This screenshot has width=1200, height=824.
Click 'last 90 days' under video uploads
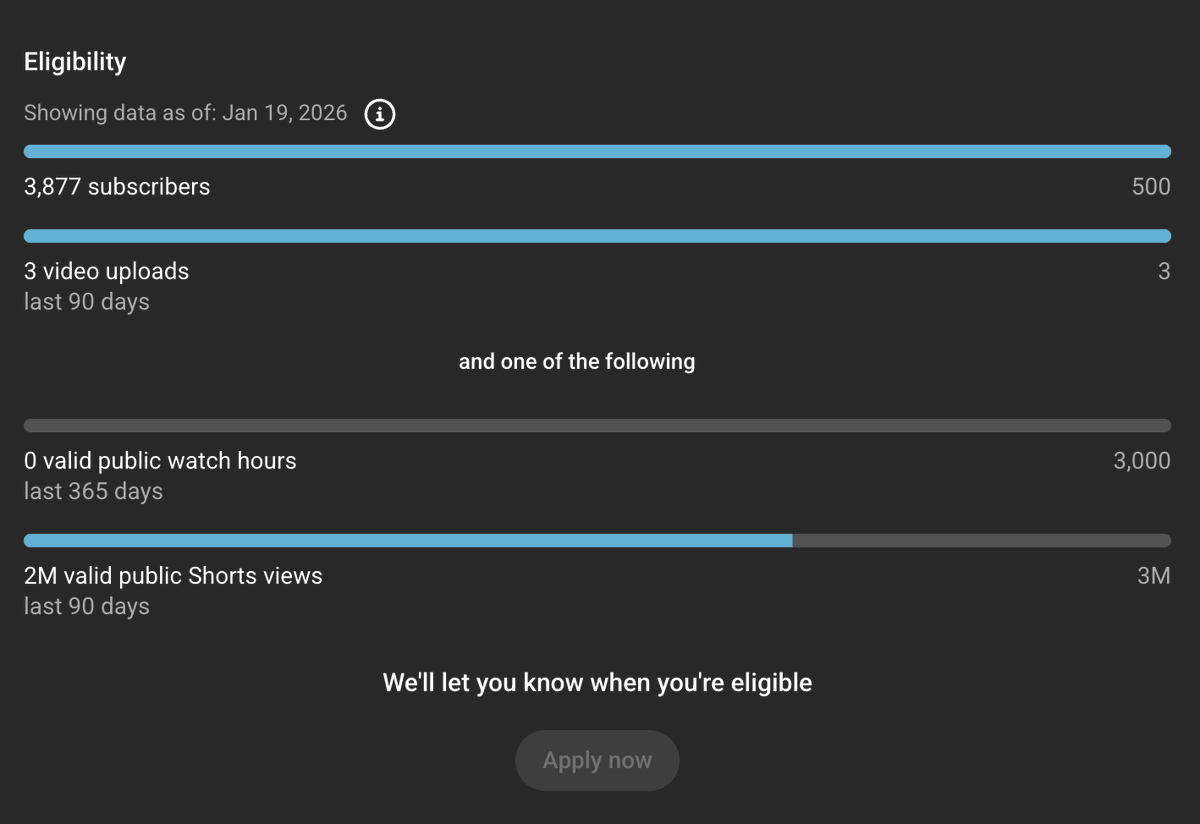pyautogui.click(x=87, y=302)
